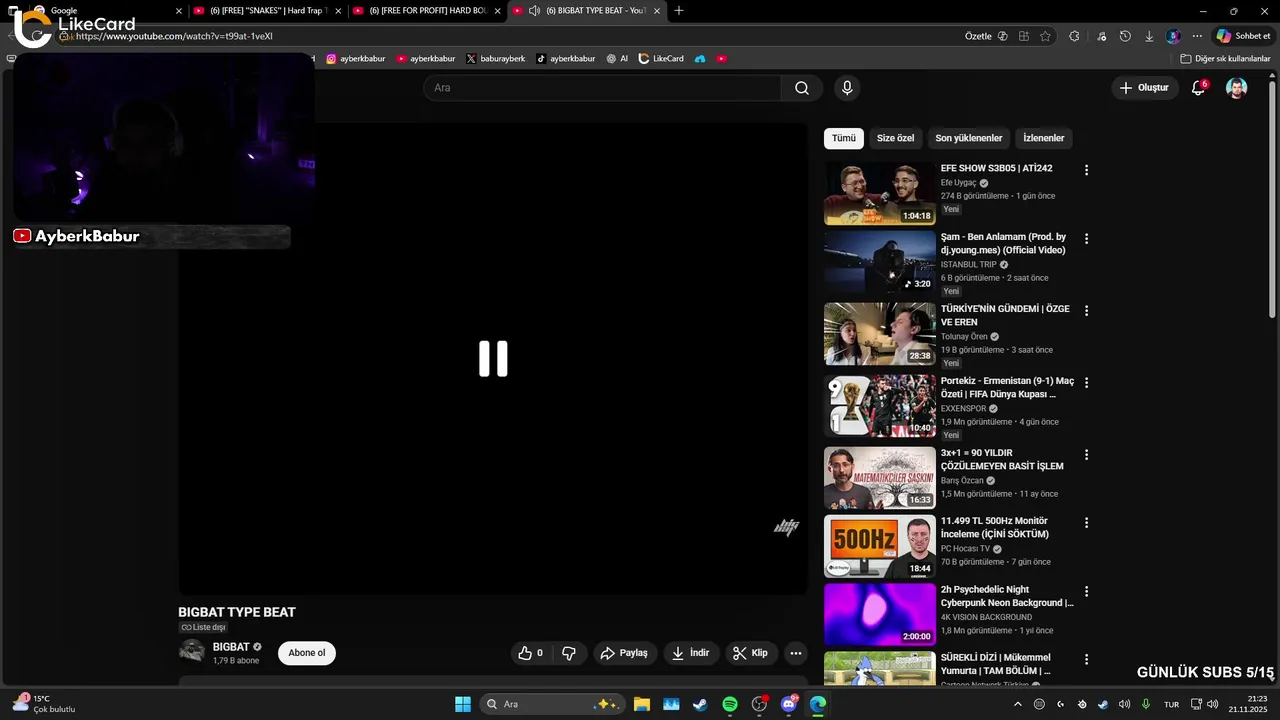Open options for 3x+1 = 90 YILDIR video
This screenshot has height=720, width=1280.
tap(1086, 455)
